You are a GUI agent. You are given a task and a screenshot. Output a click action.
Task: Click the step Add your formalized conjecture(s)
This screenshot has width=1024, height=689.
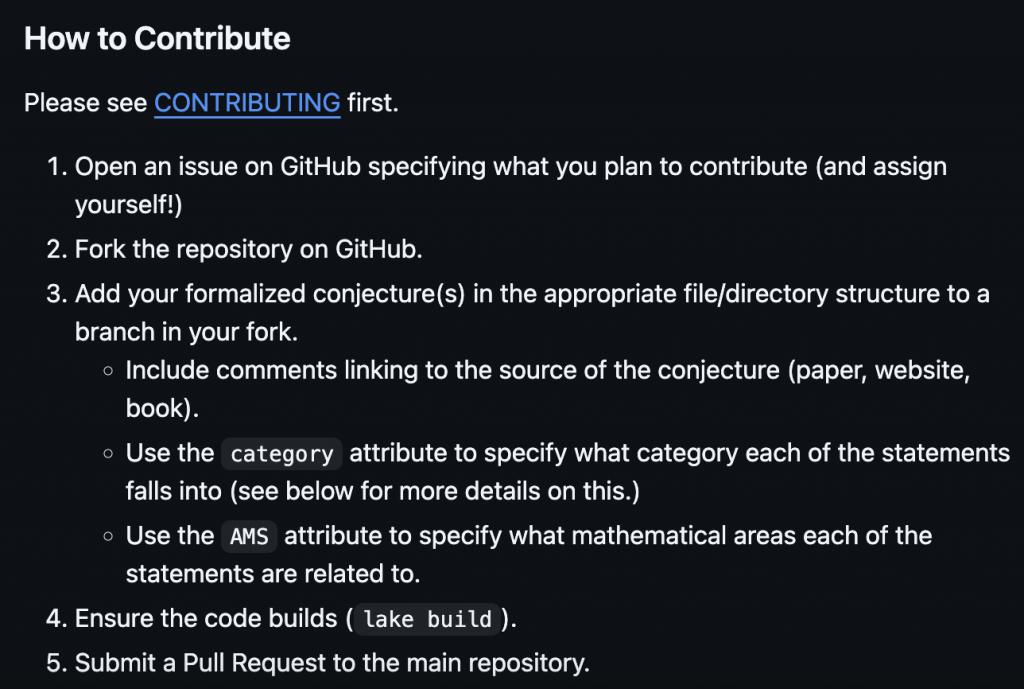click(x=517, y=313)
